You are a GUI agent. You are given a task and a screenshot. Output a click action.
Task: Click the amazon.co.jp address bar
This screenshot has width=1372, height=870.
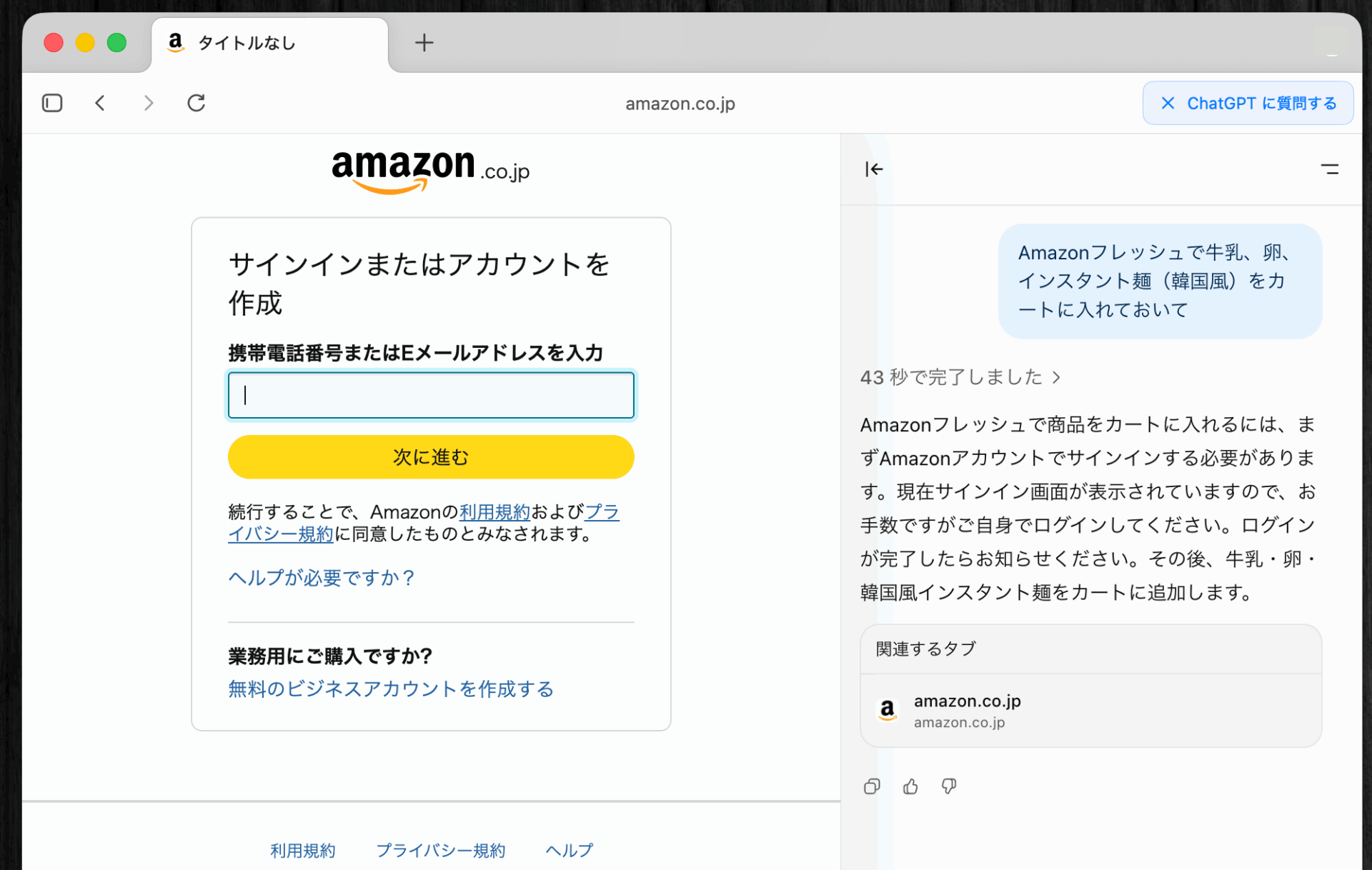point(680,104)
